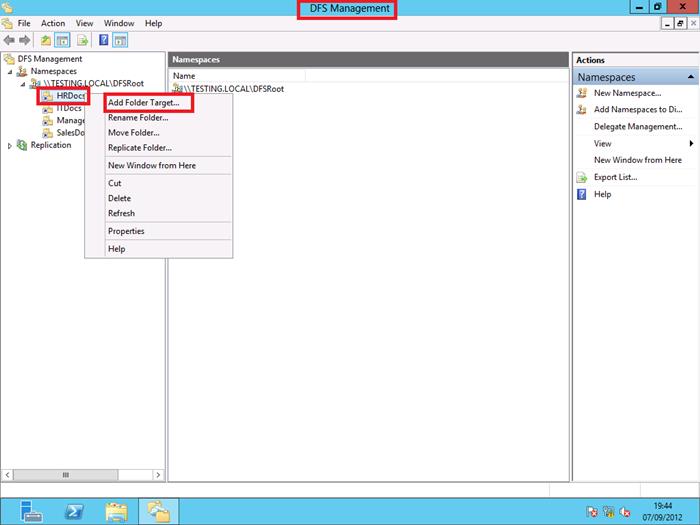Select the Namespaces tree node
700x525 pixels.
click(x=54, y=71)
